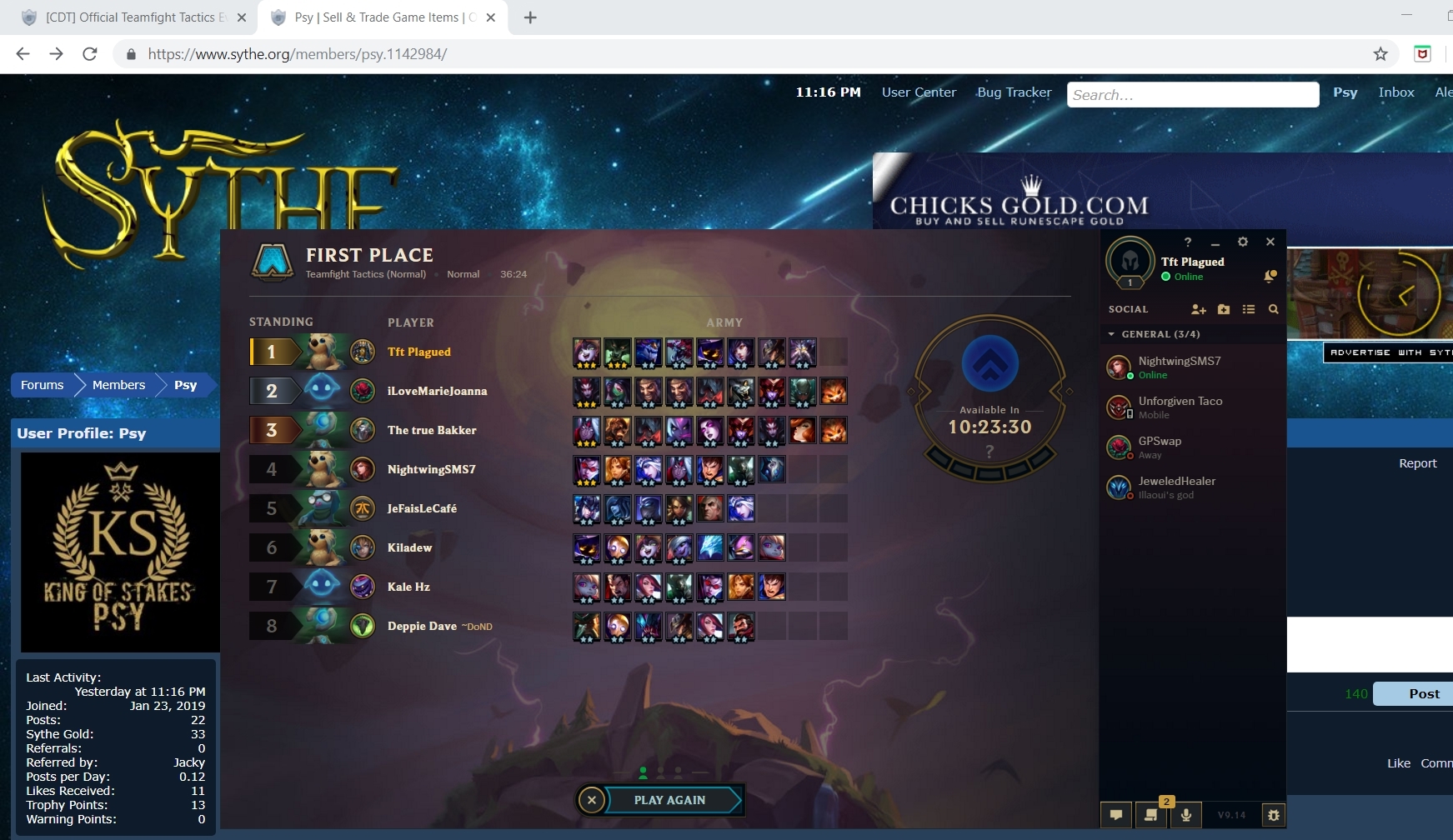Image resolution: width=1453 pixels, height=840 pixels.
Task: Focus the Sythe search box
Action: (1193, 95)
